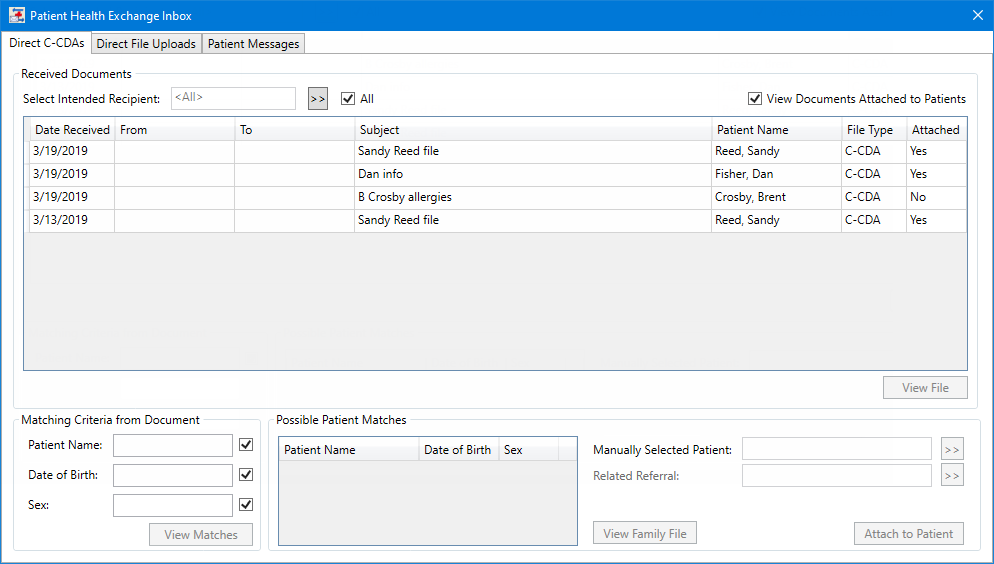Open the Manually Selected Patient >> selector

[x=952, y=449]
